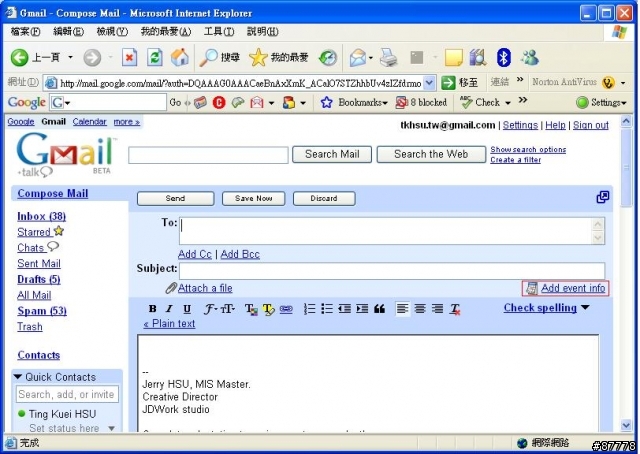Open the 檢視(V) menu
The image size is (640, 454).
112,32
